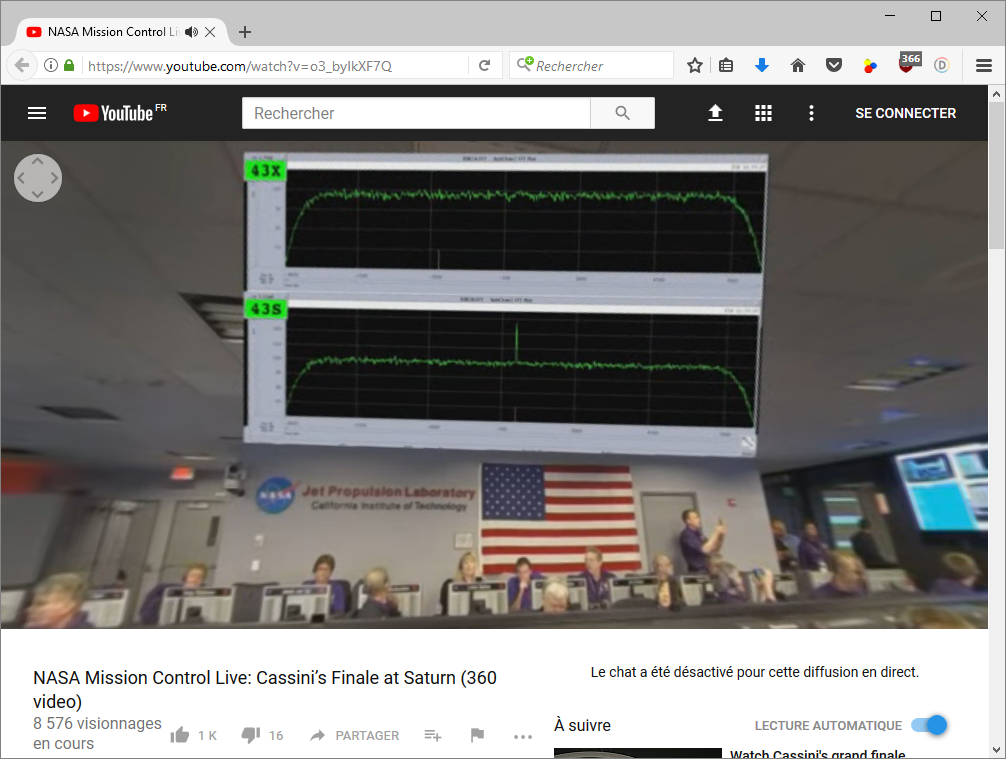Dislike the video with thumbs down

(x=250, y=735)
